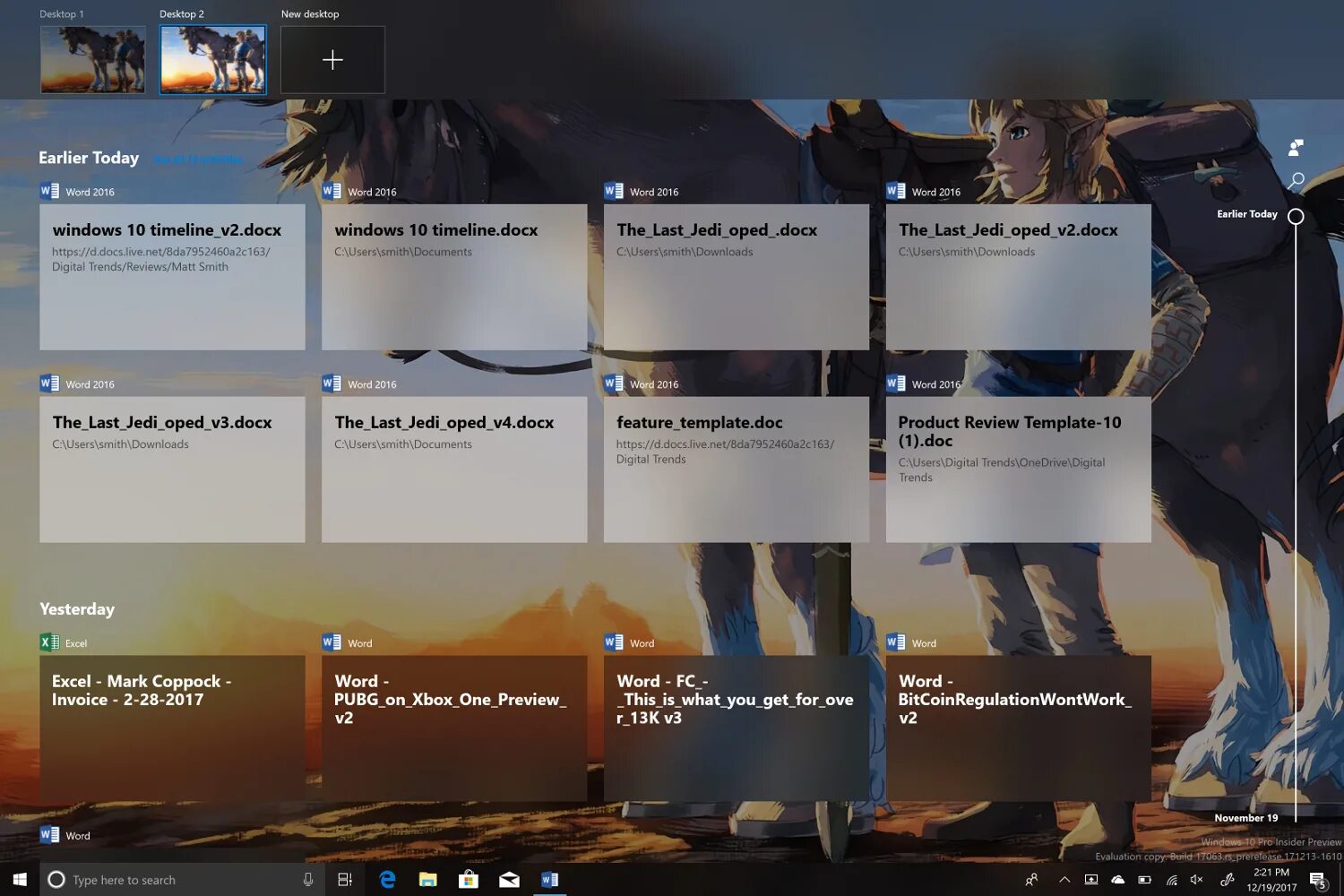Image resolution: width=1344 pixels, height=896 pixels.
Task: Open The_Last_Jedi_oped_v4.docx activity card
Action: point(454,470)
